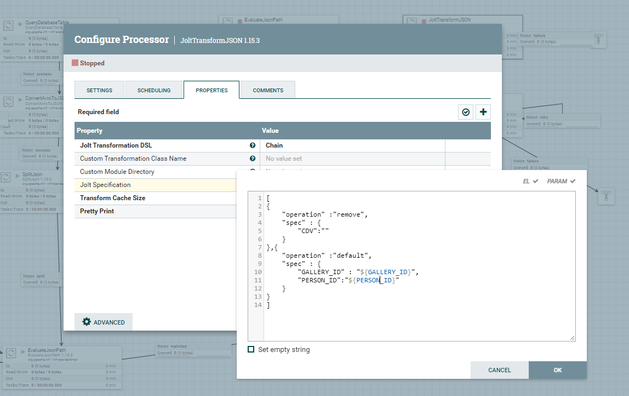
Task: Show help for Custom Transformation Class Name
Action: click(x=252, y=158)
